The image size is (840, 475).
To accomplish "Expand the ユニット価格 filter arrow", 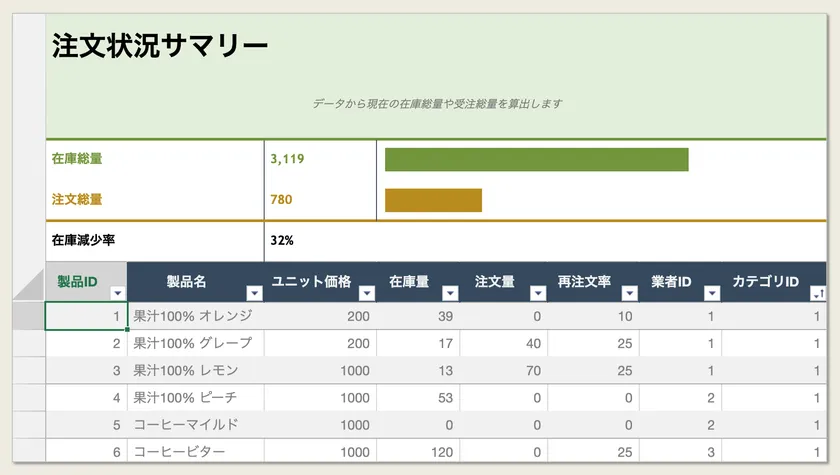I will click(x=367, y=293).
